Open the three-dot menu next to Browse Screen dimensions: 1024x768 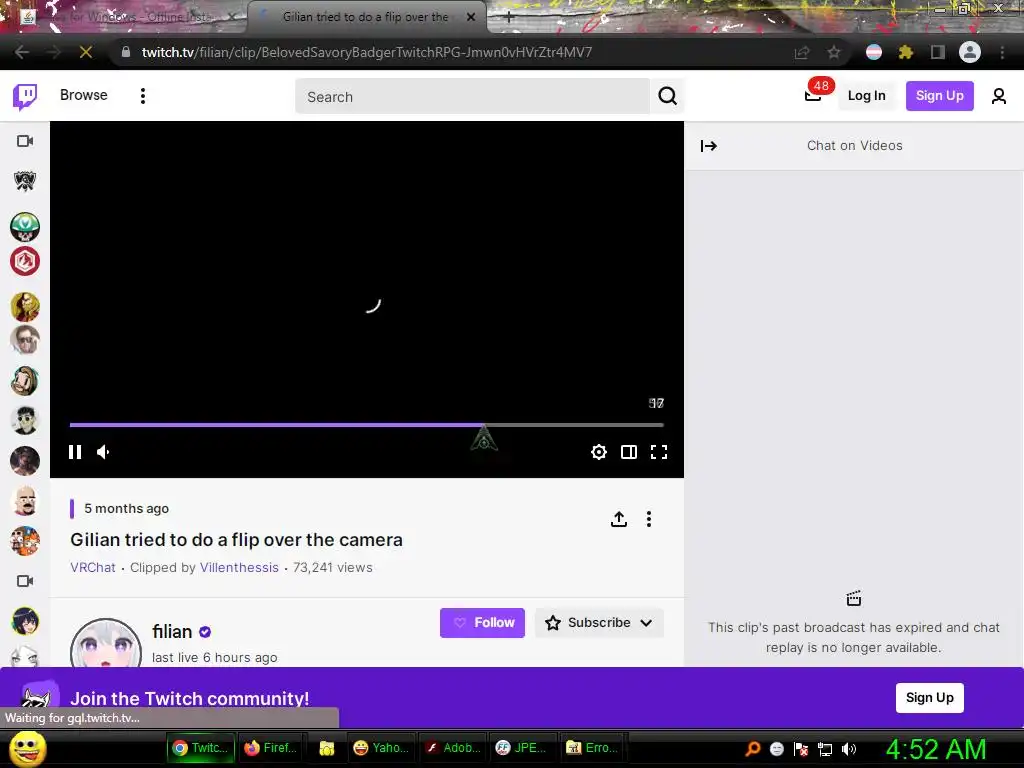[x=143, y=96]
